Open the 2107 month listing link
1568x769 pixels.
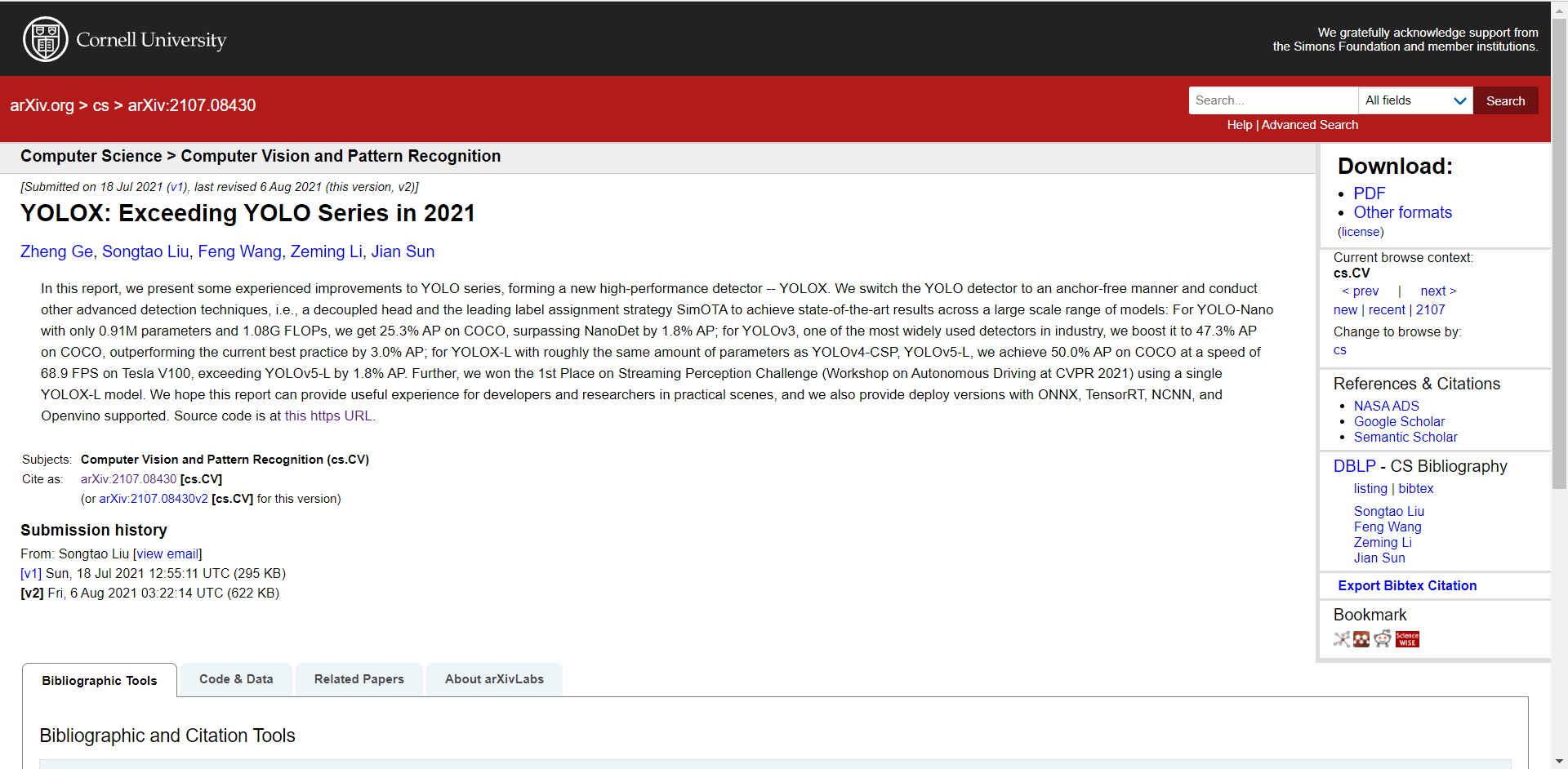pos(1431,309)
